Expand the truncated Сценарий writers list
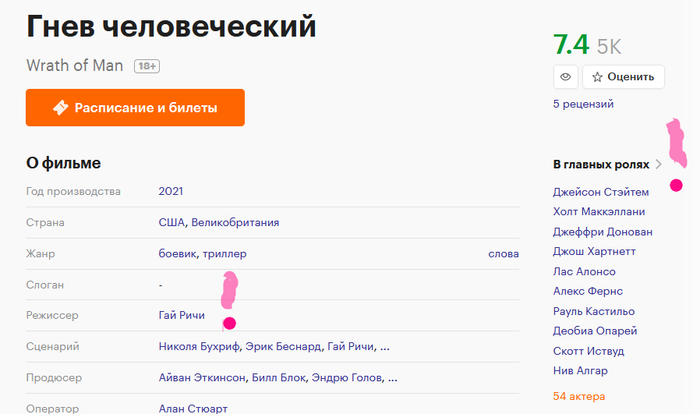This screenshot has height=414, width=700. click(385, 347)
